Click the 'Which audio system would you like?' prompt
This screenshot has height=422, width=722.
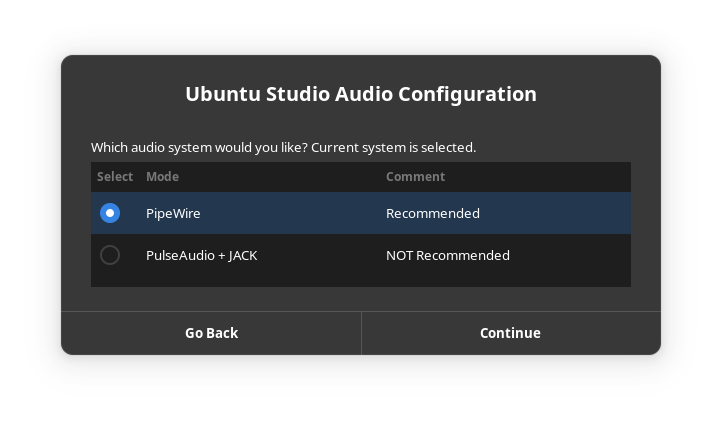tap(199, 147)
